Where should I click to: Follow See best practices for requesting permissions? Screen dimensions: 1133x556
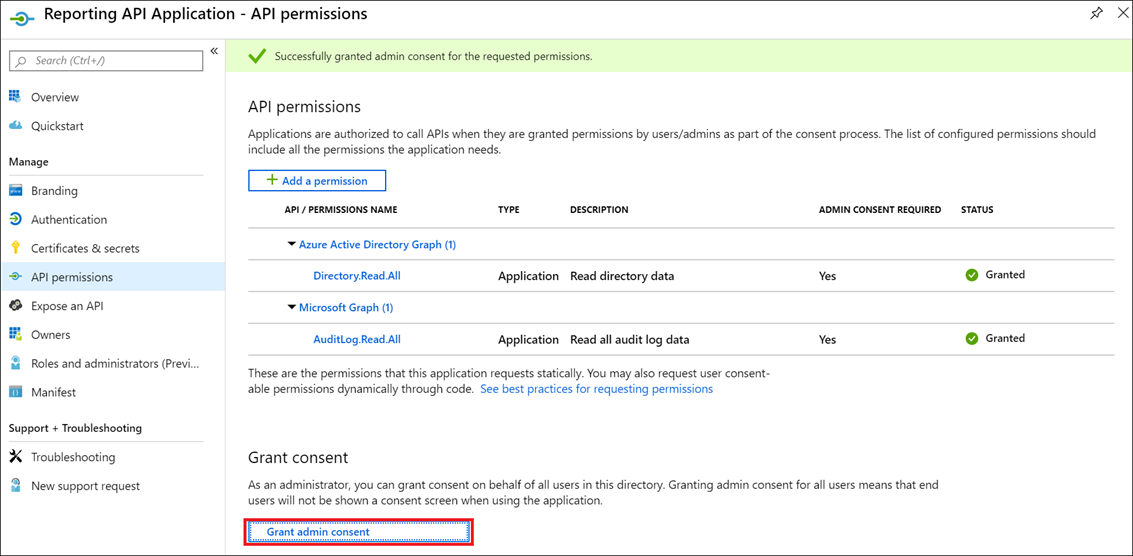pyautogui.click(x=596, y=389)
